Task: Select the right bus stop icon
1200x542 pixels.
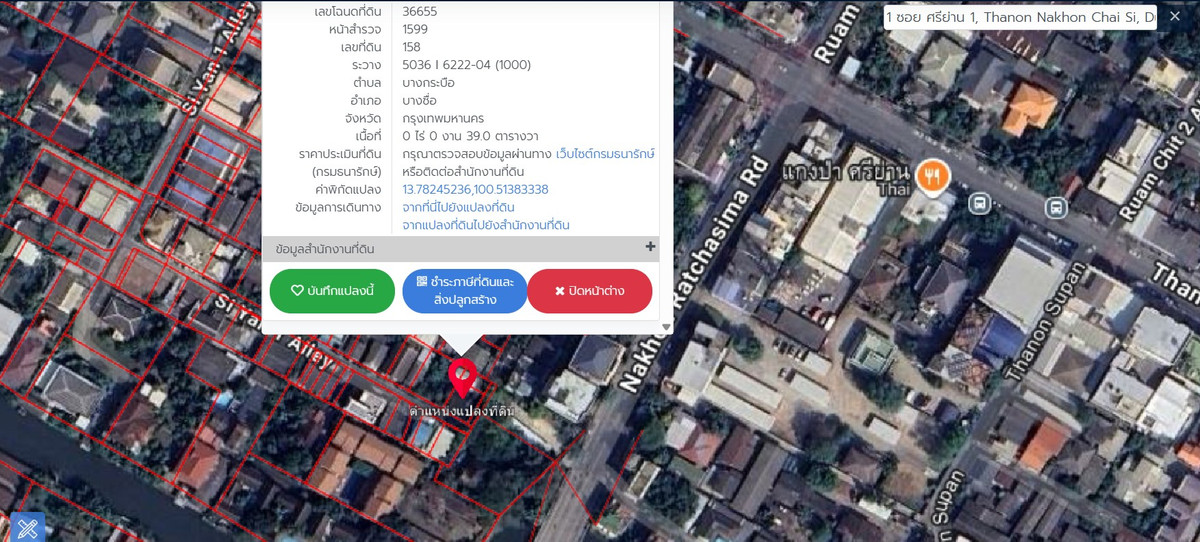Action: point(1054,208)
